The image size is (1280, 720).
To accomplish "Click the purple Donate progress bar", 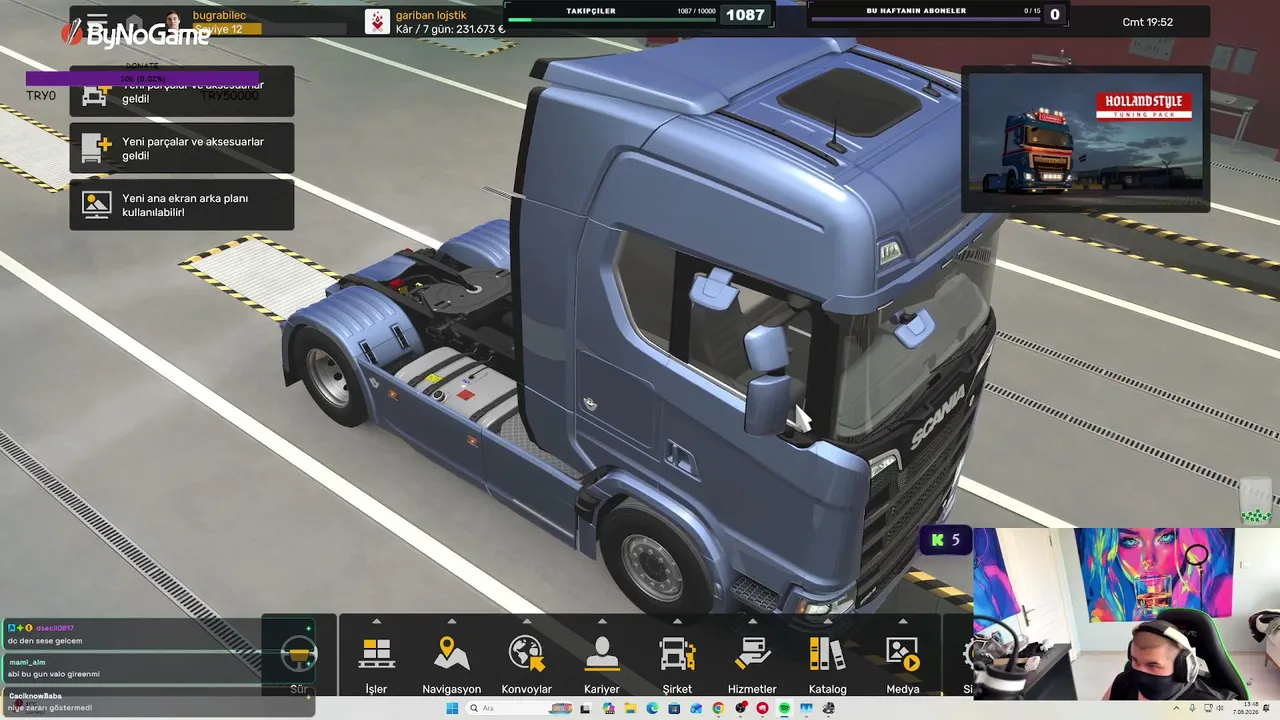I will pos(143,78).
